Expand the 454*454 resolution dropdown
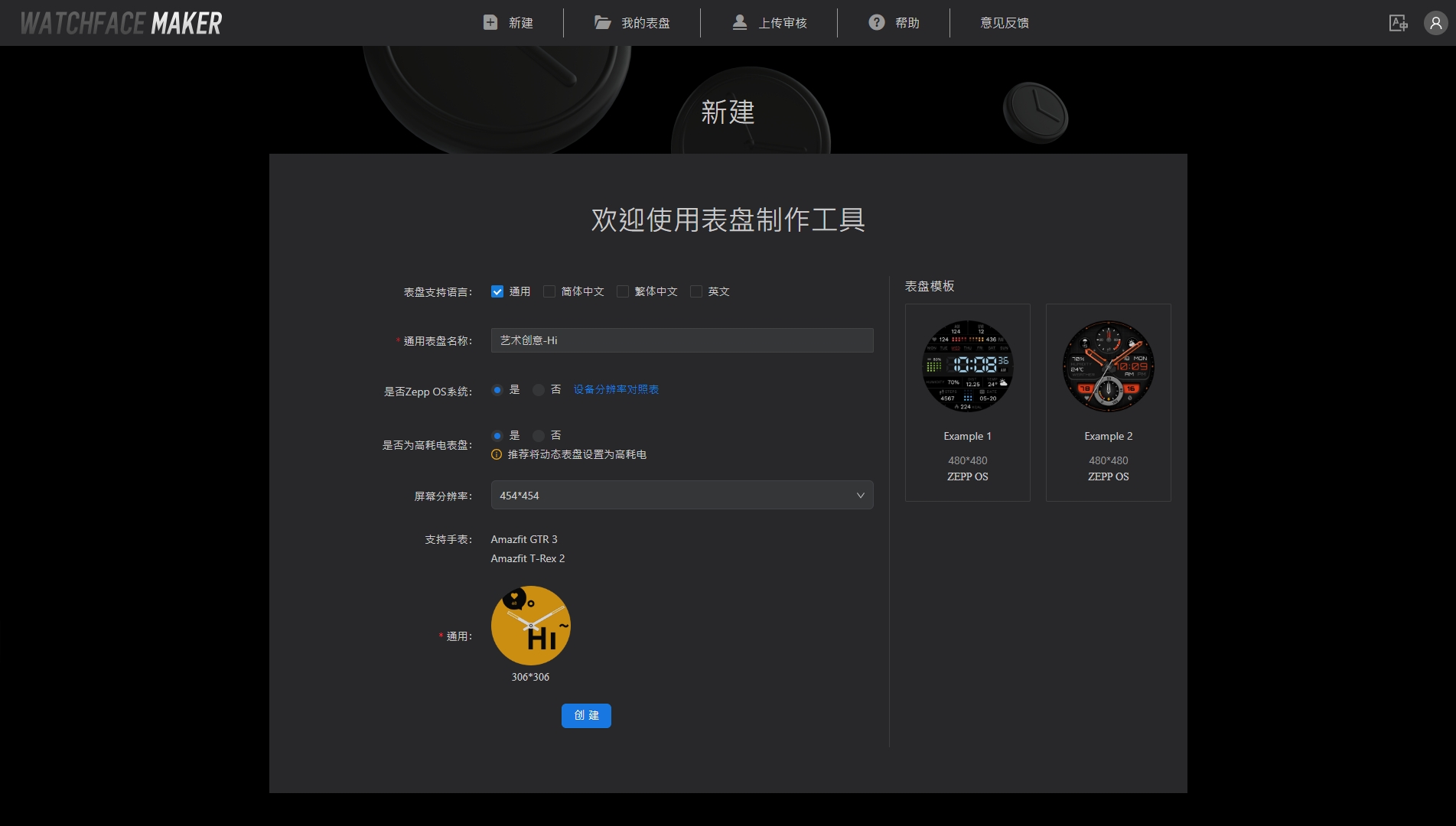 pyautogui.click(x=681, y=496)
